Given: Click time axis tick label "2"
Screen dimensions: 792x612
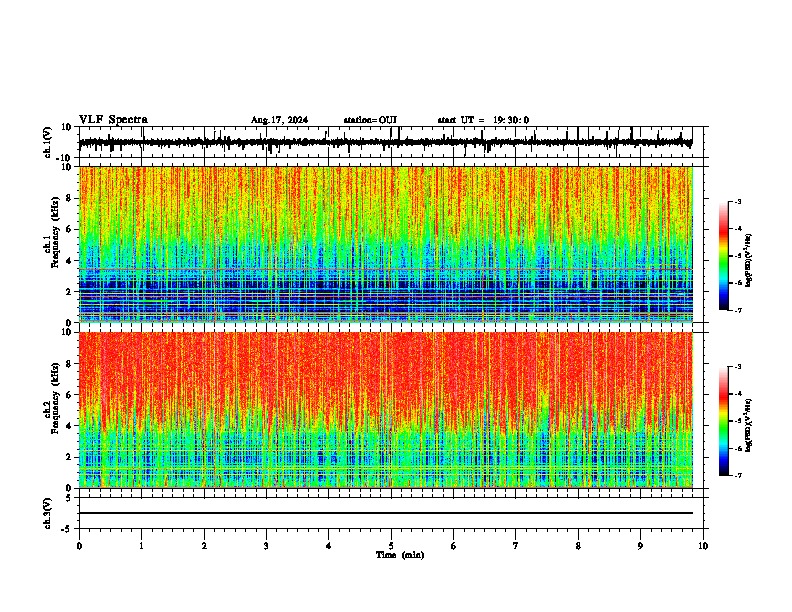Looking at the screenshot, I should coord(204,546).
